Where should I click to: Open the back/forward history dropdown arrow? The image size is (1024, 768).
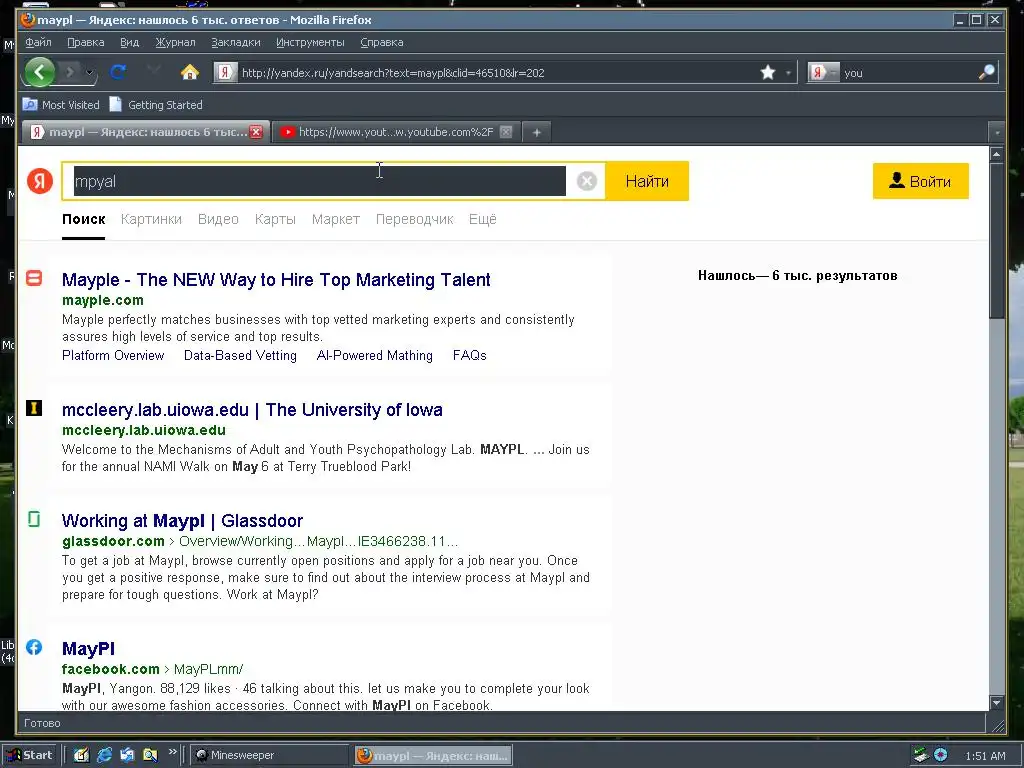89,72
